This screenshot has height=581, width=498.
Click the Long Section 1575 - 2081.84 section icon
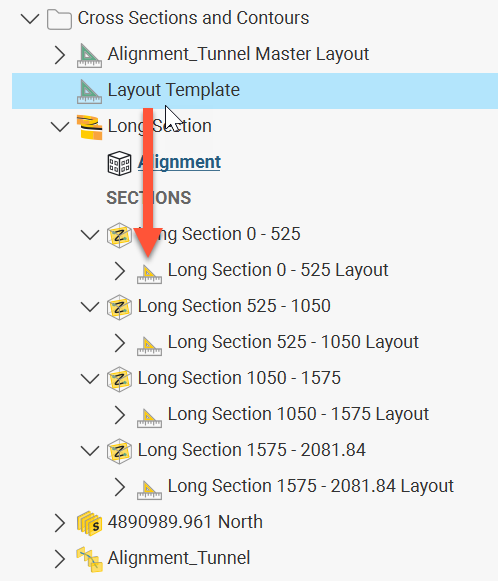point(119,451)
